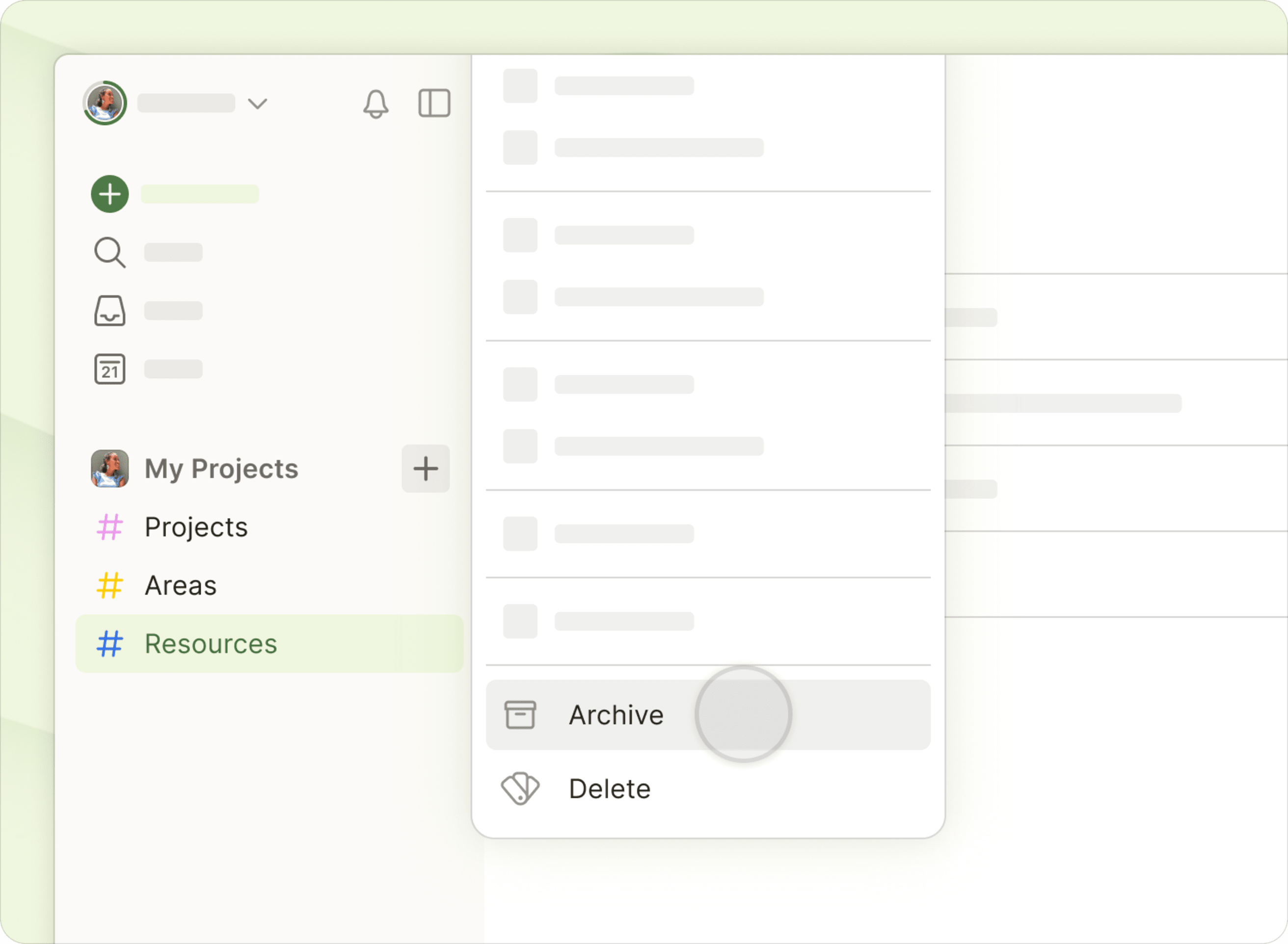
Task: Click the blue Resources hash icon
Action: click(x=109, y=644)
